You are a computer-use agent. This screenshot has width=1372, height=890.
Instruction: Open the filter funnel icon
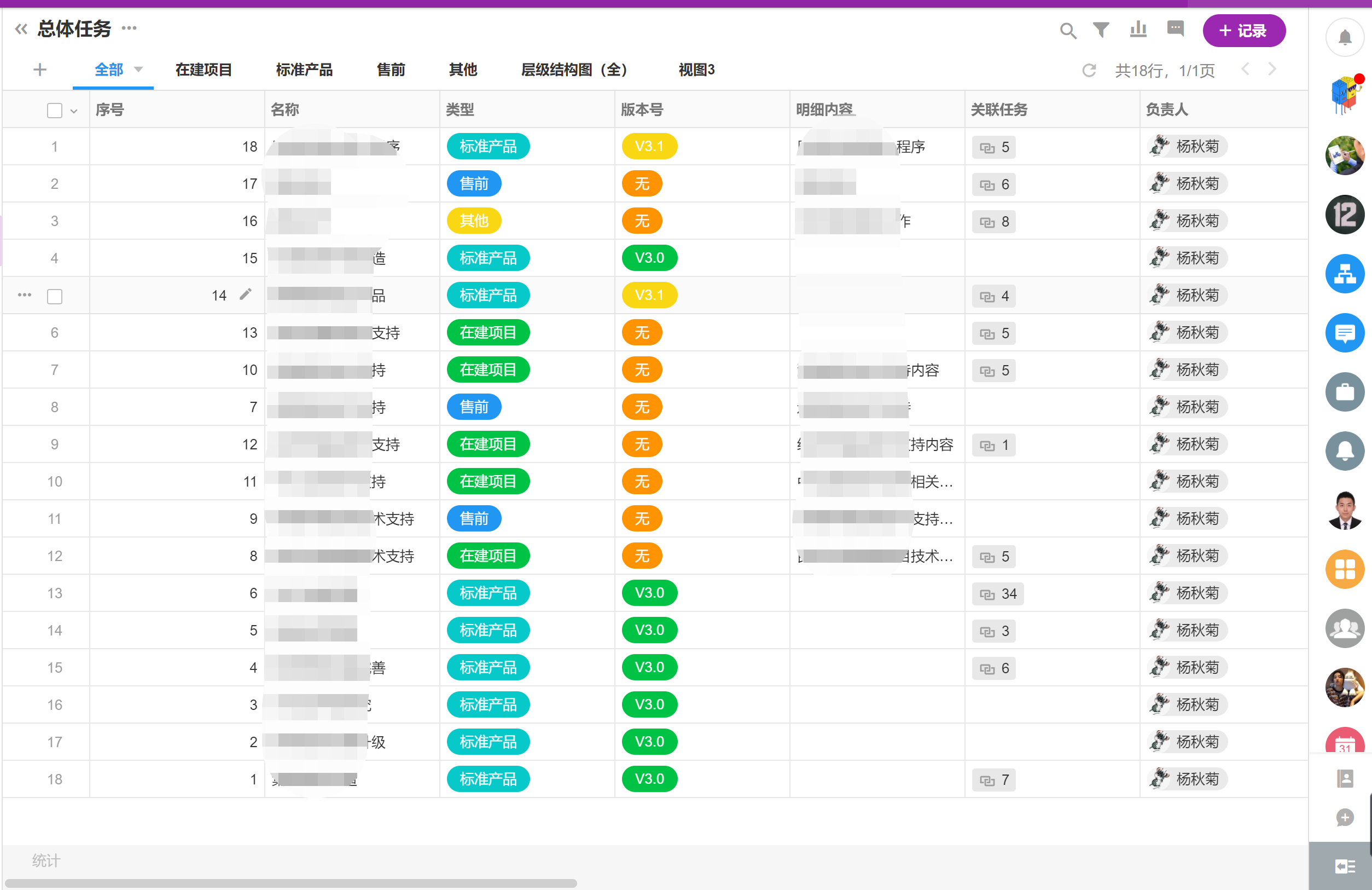pyautogui.click(x=1101, y=30)
